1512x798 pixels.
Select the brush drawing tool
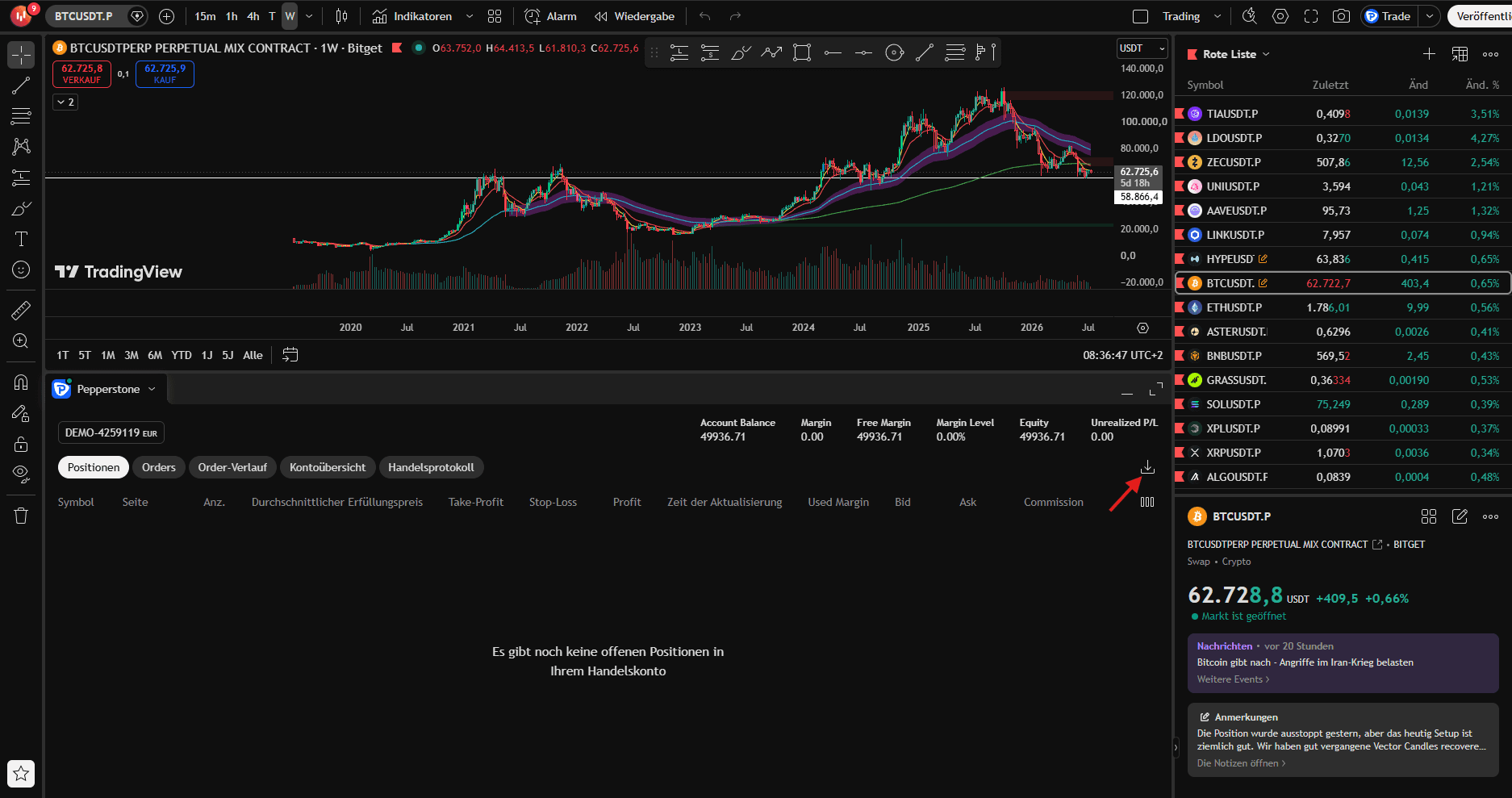click(x=21, y=208)
